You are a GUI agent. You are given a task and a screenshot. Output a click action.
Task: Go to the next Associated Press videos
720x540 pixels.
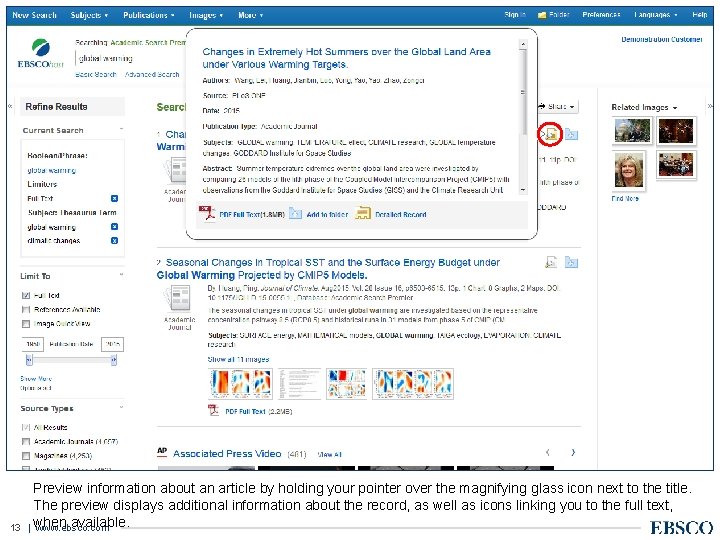[x=573, y=452]
